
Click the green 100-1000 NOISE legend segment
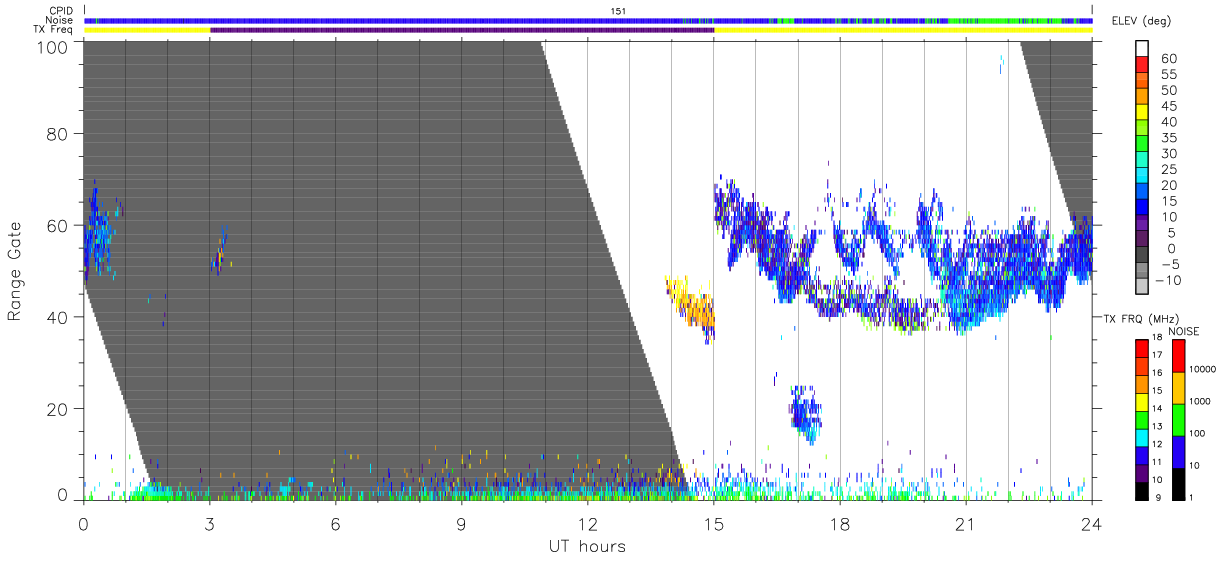[1178, 419]
